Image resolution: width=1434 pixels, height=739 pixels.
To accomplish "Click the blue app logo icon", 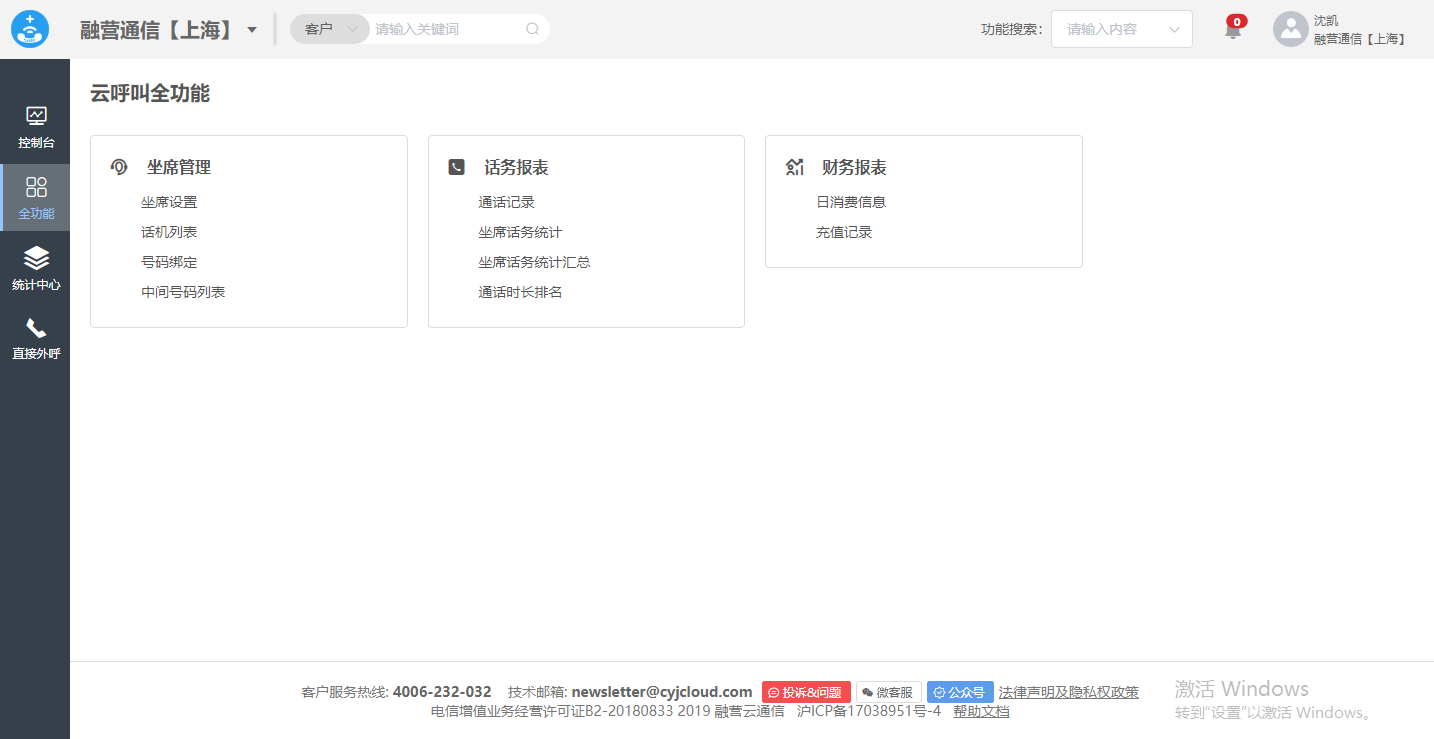I will click(x=30, y=29).
